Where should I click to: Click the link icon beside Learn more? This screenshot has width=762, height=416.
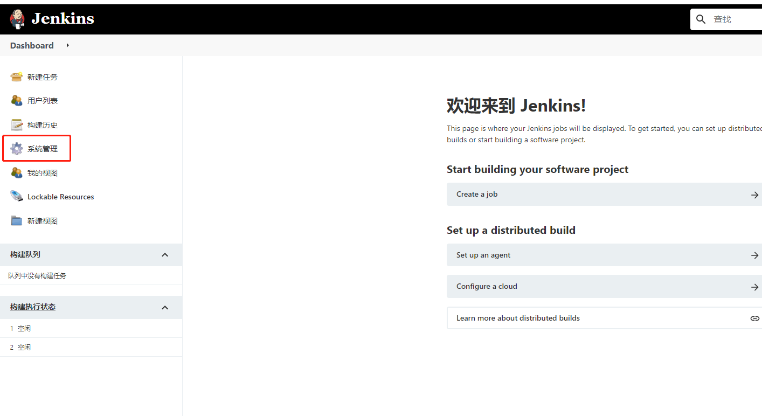754,318
